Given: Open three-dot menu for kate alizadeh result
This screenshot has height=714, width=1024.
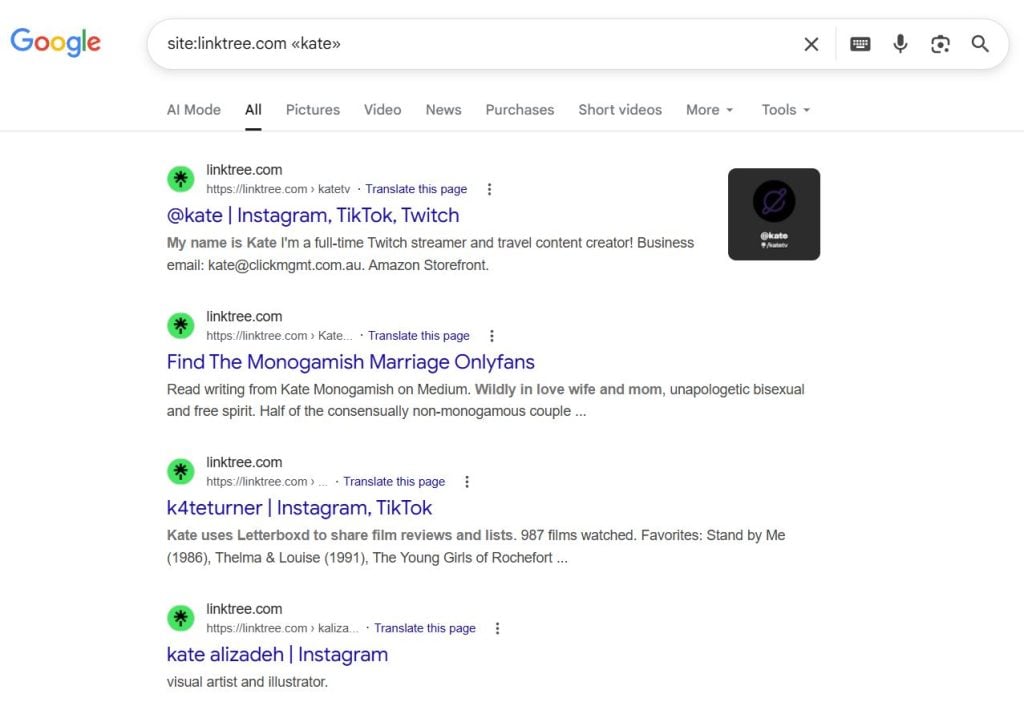Looking at the screenshot, I should [497, 628].
